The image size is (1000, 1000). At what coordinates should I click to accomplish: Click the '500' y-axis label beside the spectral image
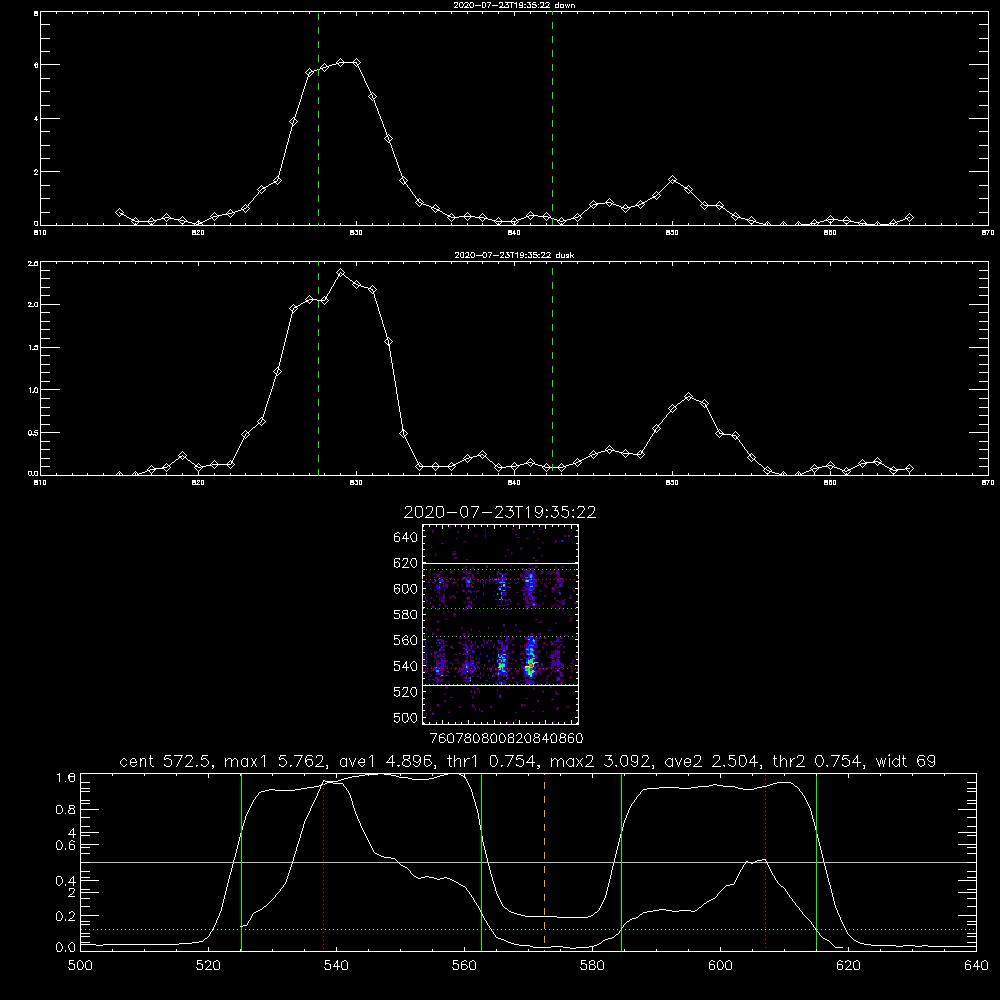tap(405, 717)
